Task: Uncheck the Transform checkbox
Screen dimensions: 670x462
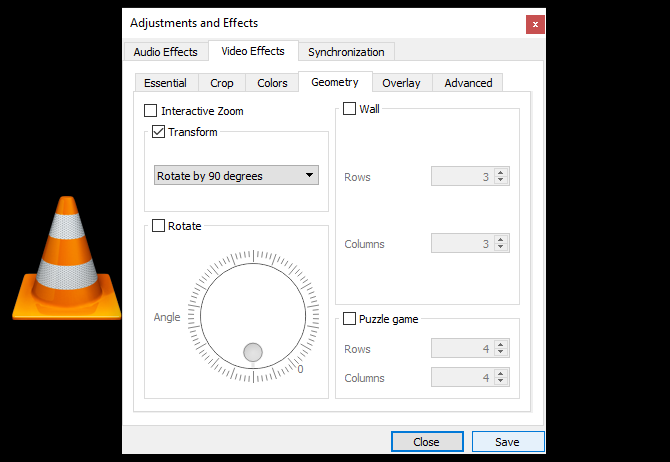Action: point(159,132)
